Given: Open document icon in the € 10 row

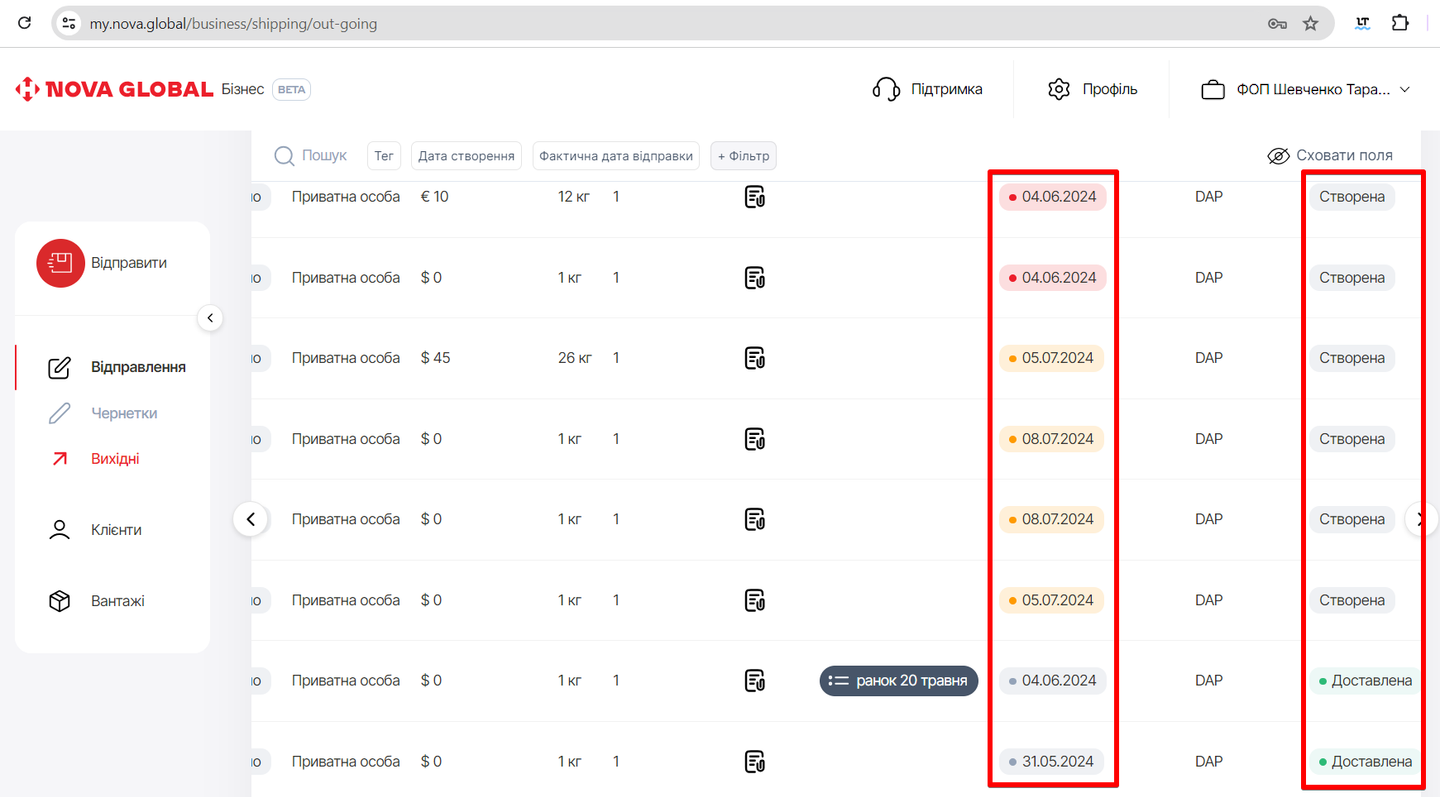Looking at the screenshot, I should [x=755, y=197].
